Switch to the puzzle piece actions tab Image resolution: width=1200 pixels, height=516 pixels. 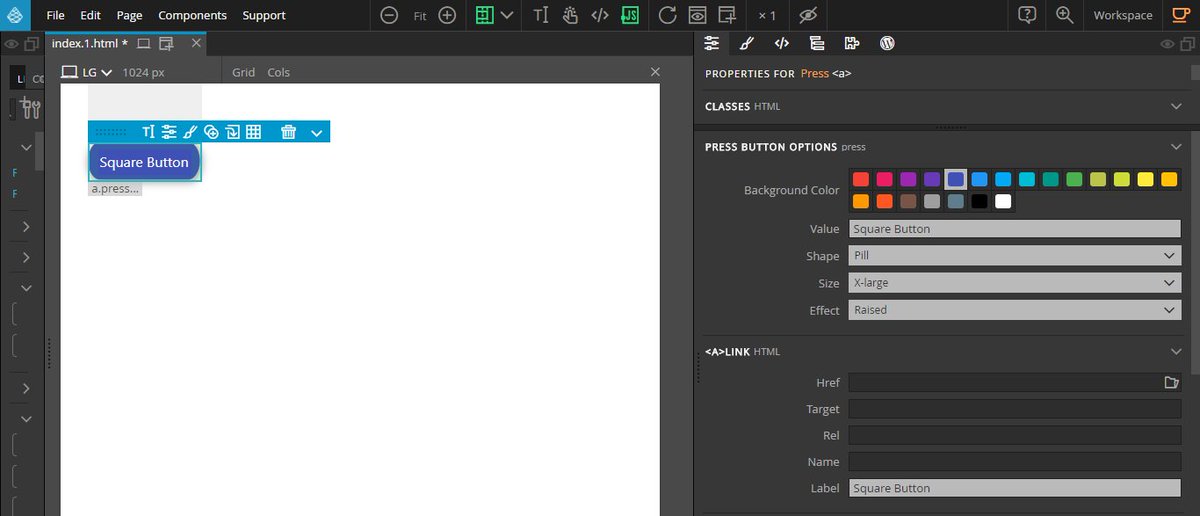click(852, 43)
